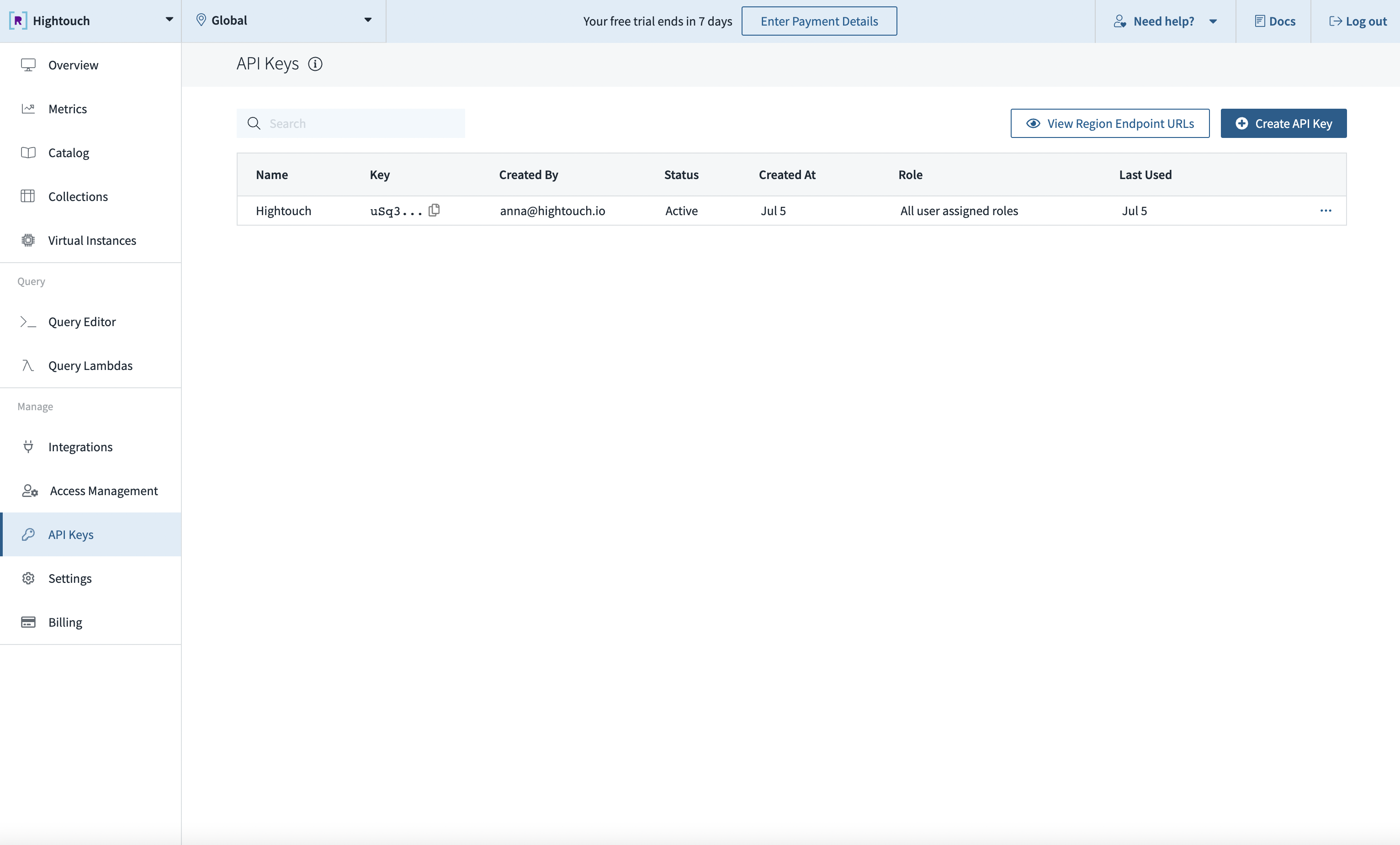Click plus icon on Create API Key

pyautogui.click(x=1242, y=123)
